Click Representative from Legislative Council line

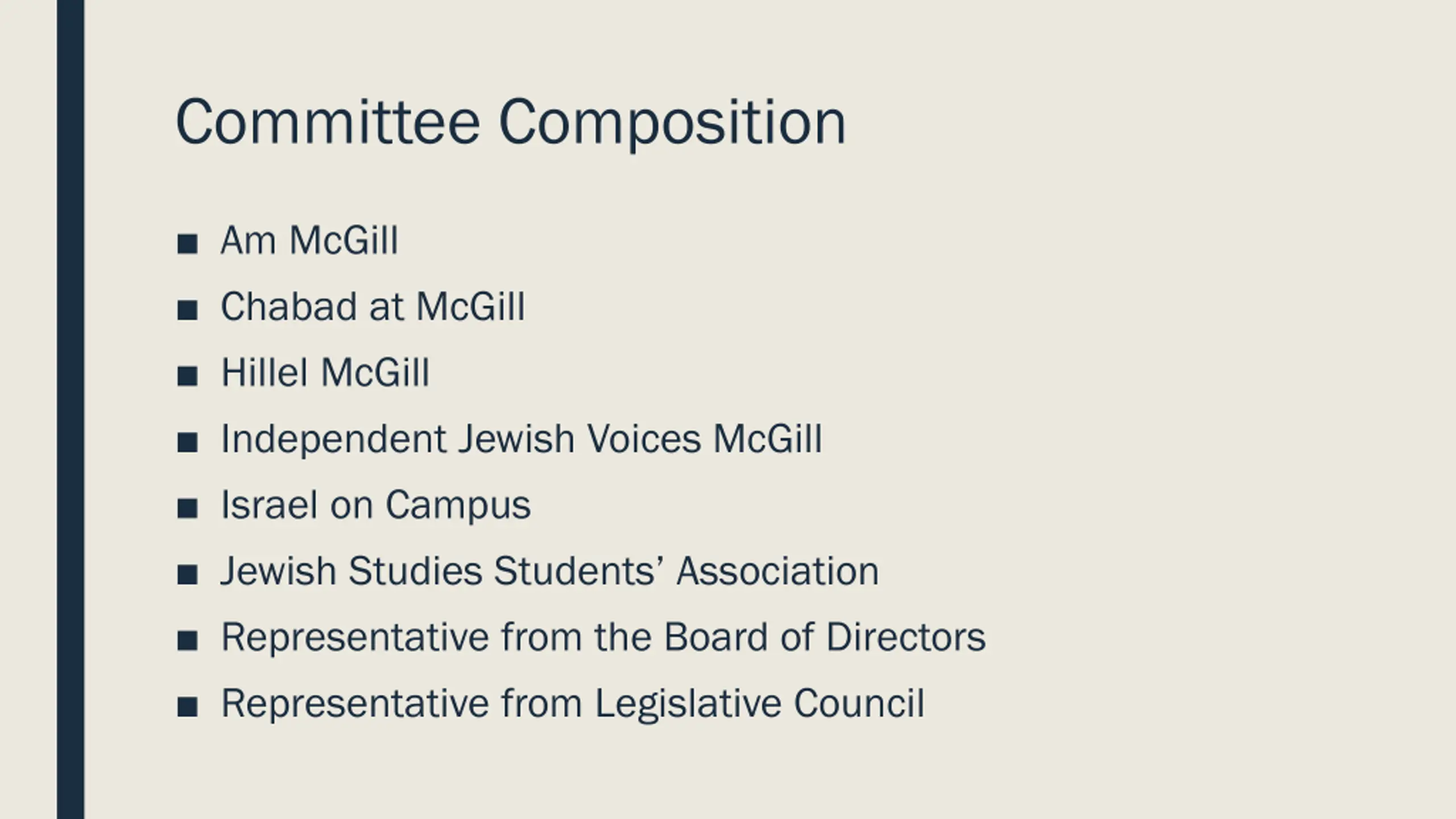point(573,704)
